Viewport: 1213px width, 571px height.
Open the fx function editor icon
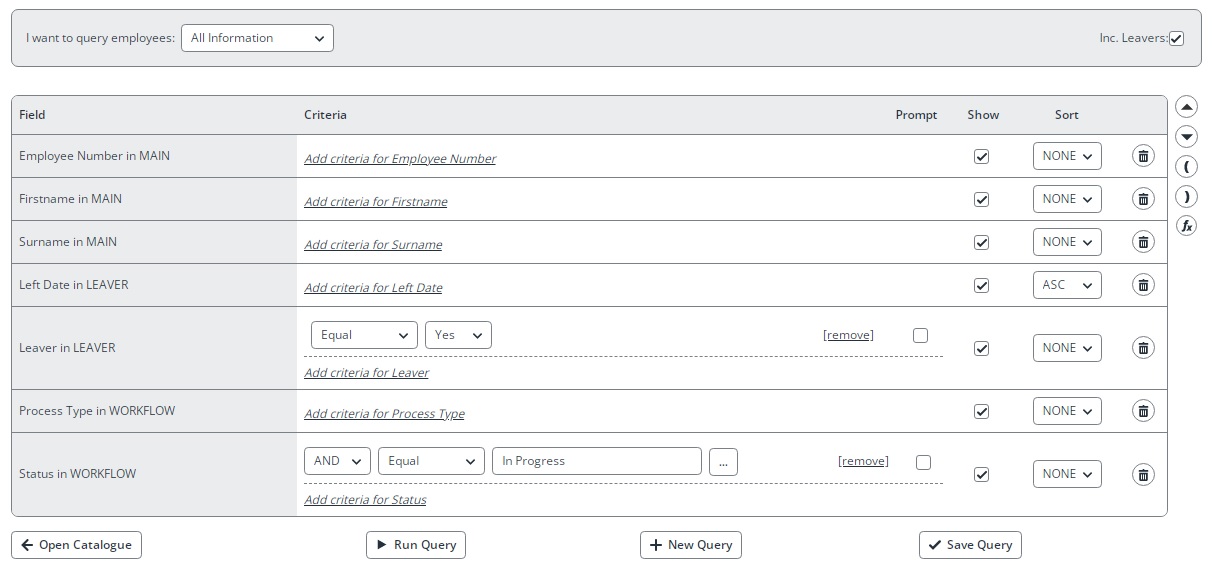1186,226
